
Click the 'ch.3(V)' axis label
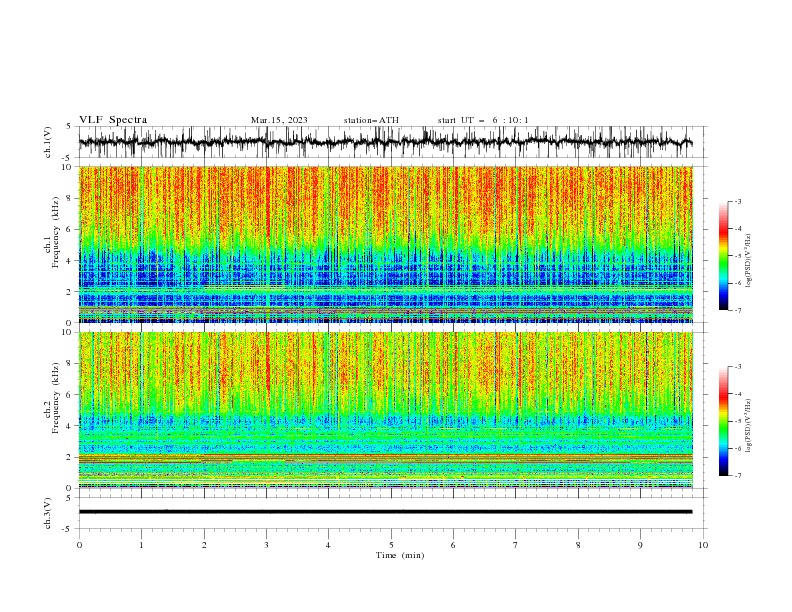[48, 513]
